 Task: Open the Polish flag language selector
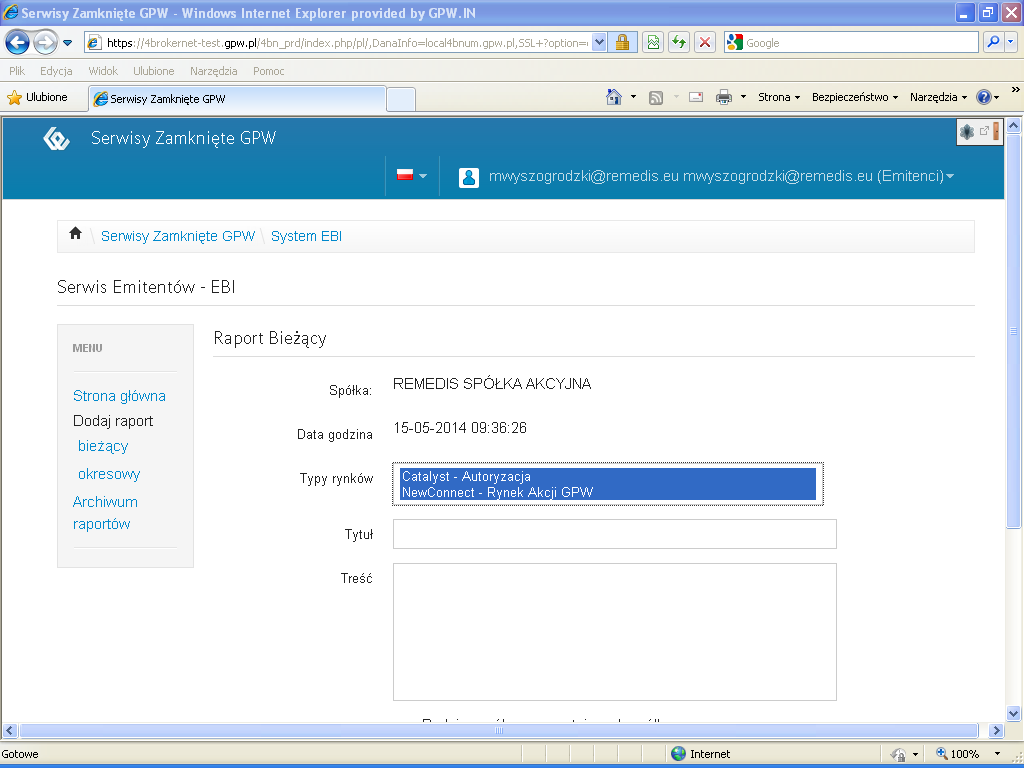(411, 176)
